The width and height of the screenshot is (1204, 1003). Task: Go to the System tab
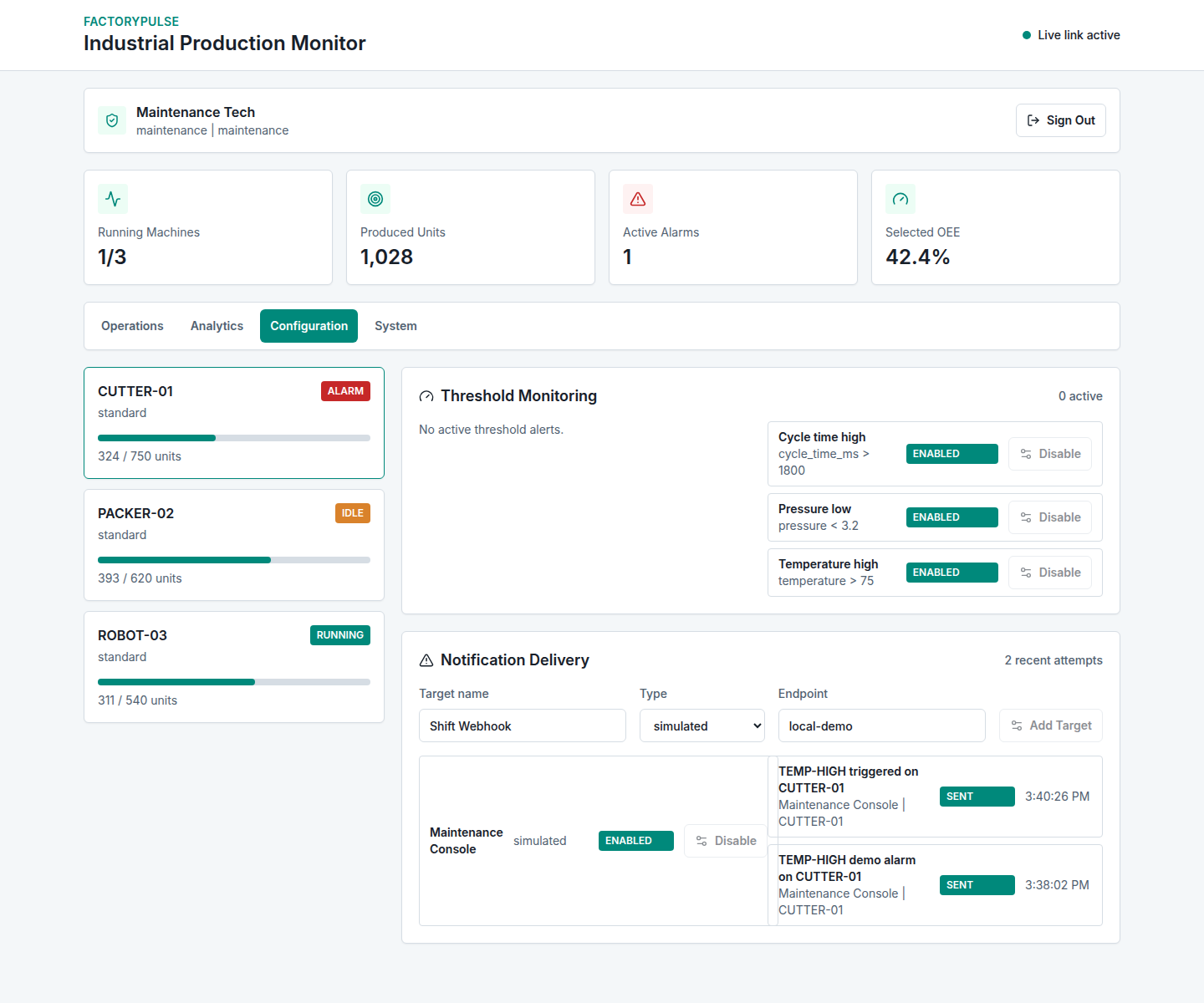[395, 326]
